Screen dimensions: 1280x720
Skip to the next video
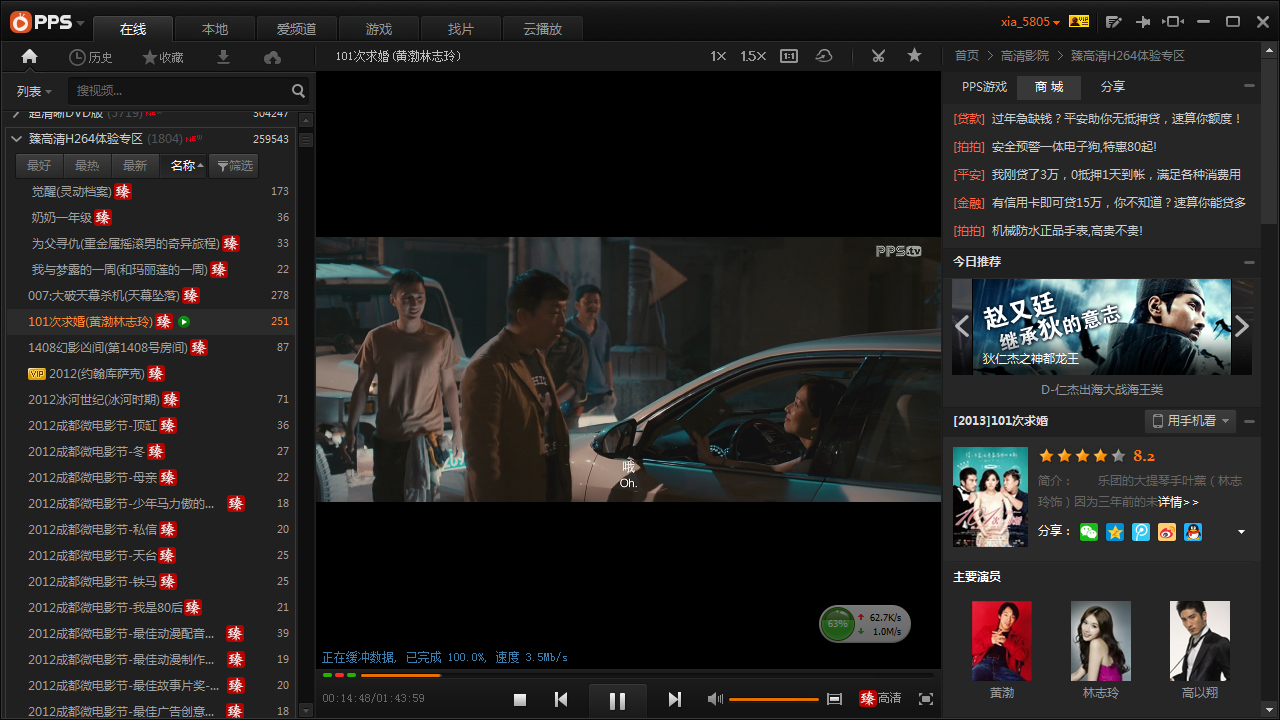(x=674, y=700)
